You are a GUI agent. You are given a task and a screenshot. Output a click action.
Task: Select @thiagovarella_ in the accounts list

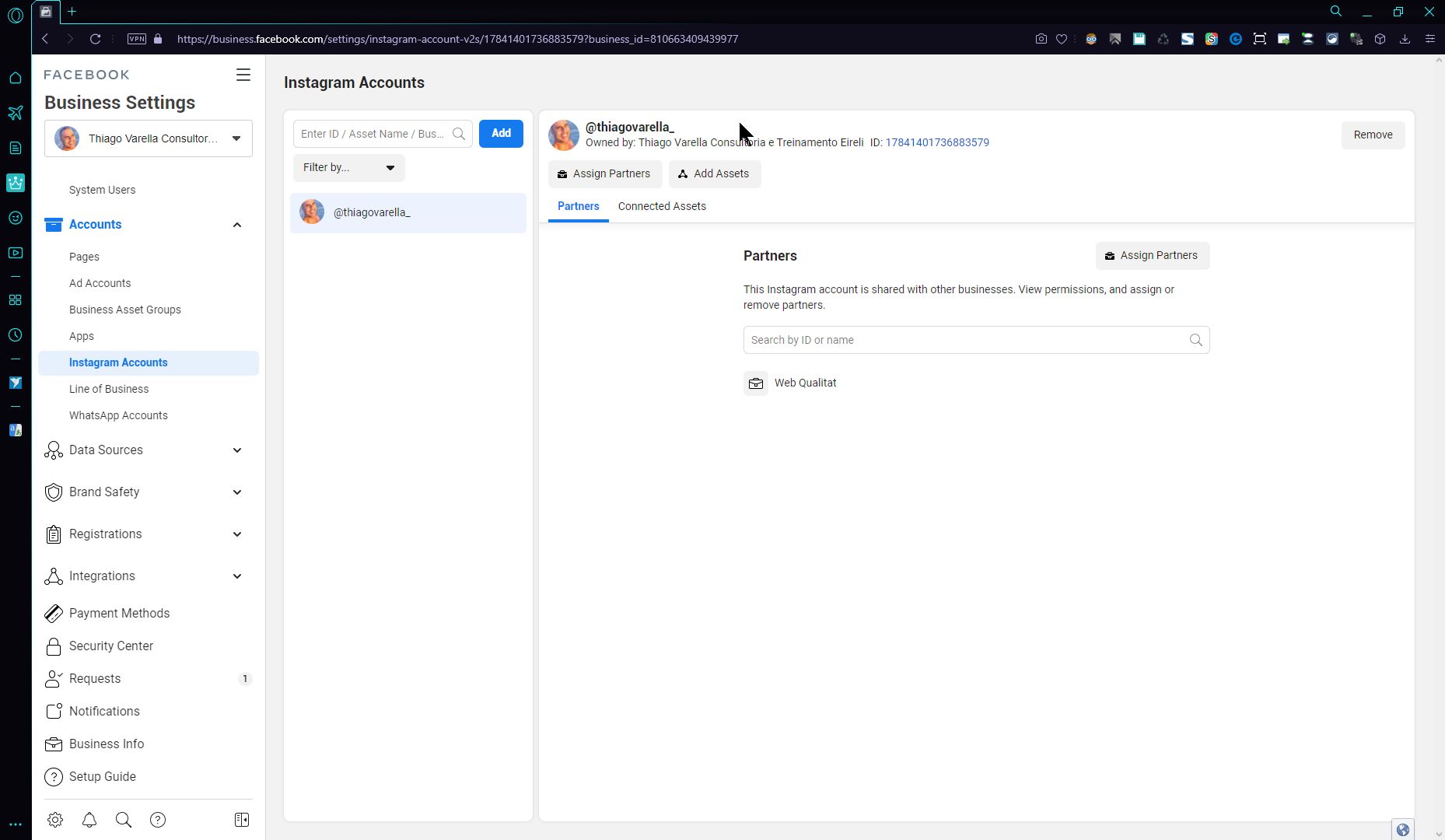408,213
